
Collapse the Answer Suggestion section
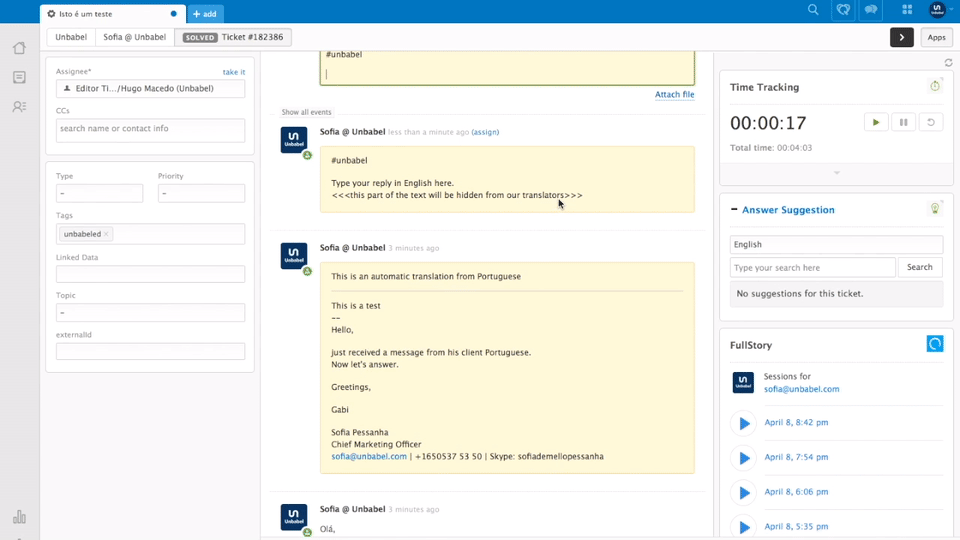tap(734, 209)
